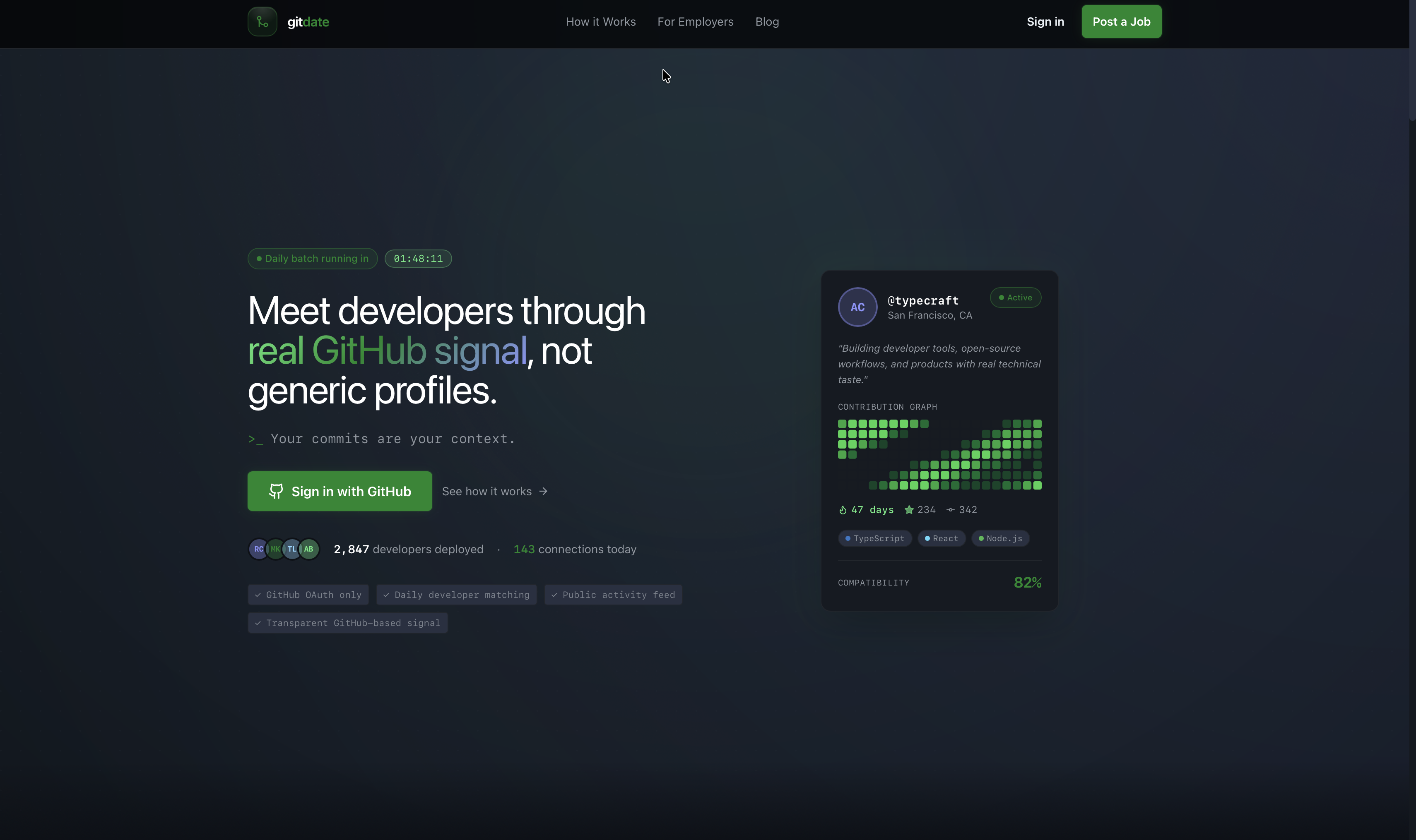The width and height of the screenshot is (1416, 840).
Task: Click the MK avatar
Action: [x=275, y=549]
